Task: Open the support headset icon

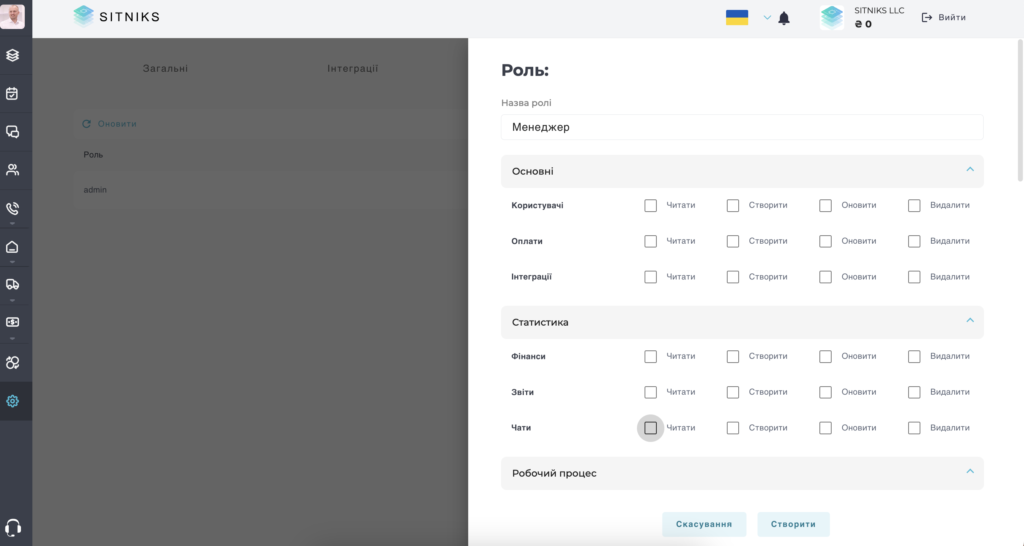Action: [x=12, y=527]
